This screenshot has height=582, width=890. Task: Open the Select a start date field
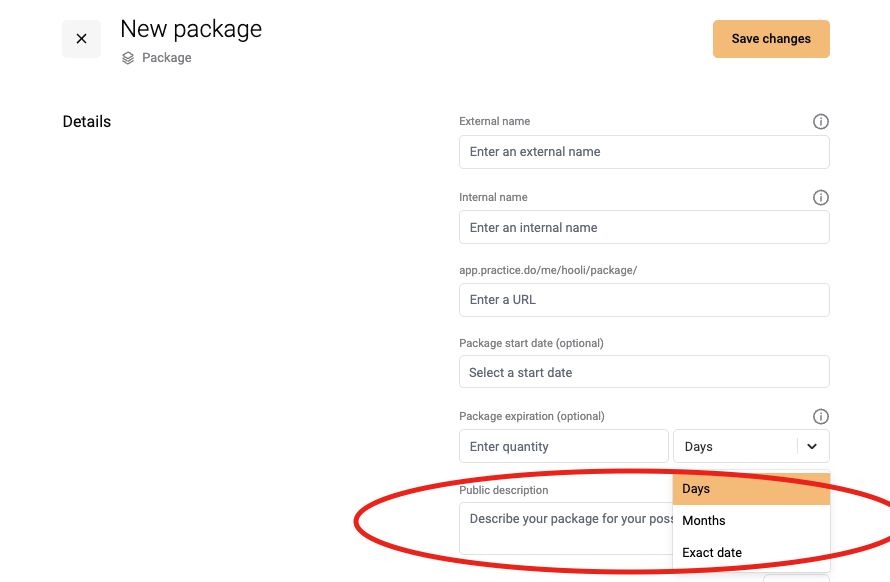[x=644, y=372]
